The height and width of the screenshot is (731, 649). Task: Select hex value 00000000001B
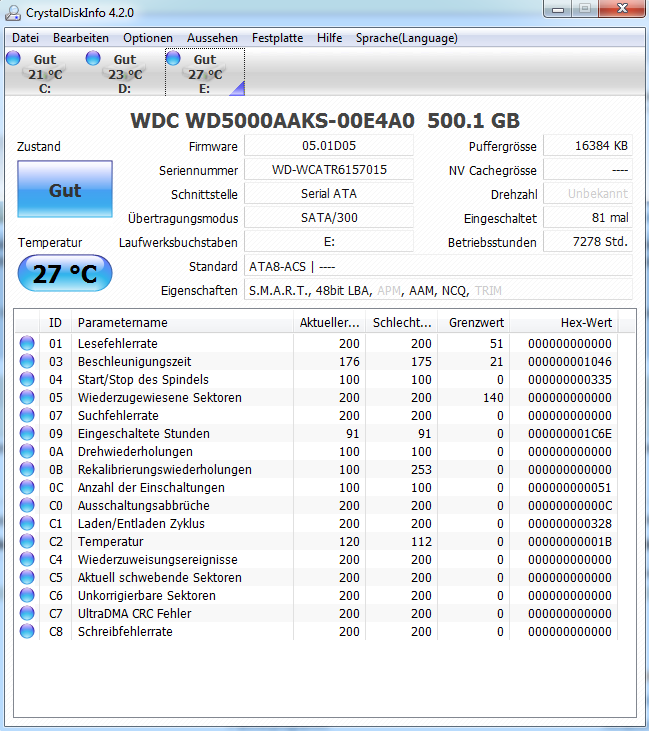pyautogui.click(x=570, y=542)
